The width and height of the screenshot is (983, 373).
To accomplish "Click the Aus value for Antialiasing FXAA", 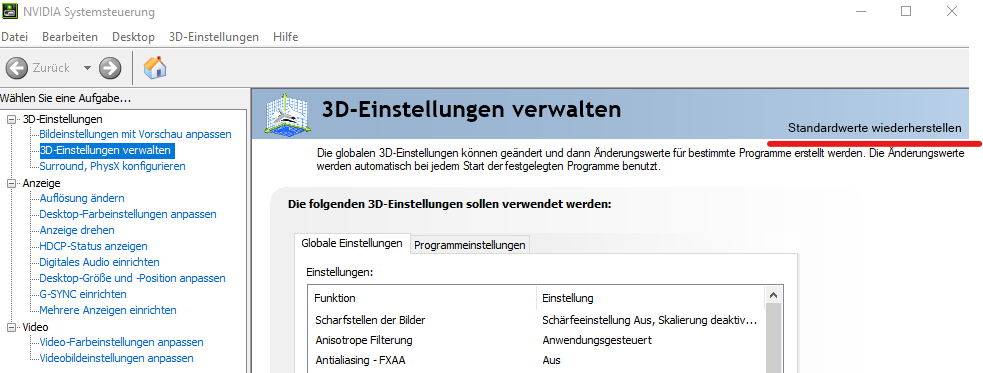I will click(551, 360).
